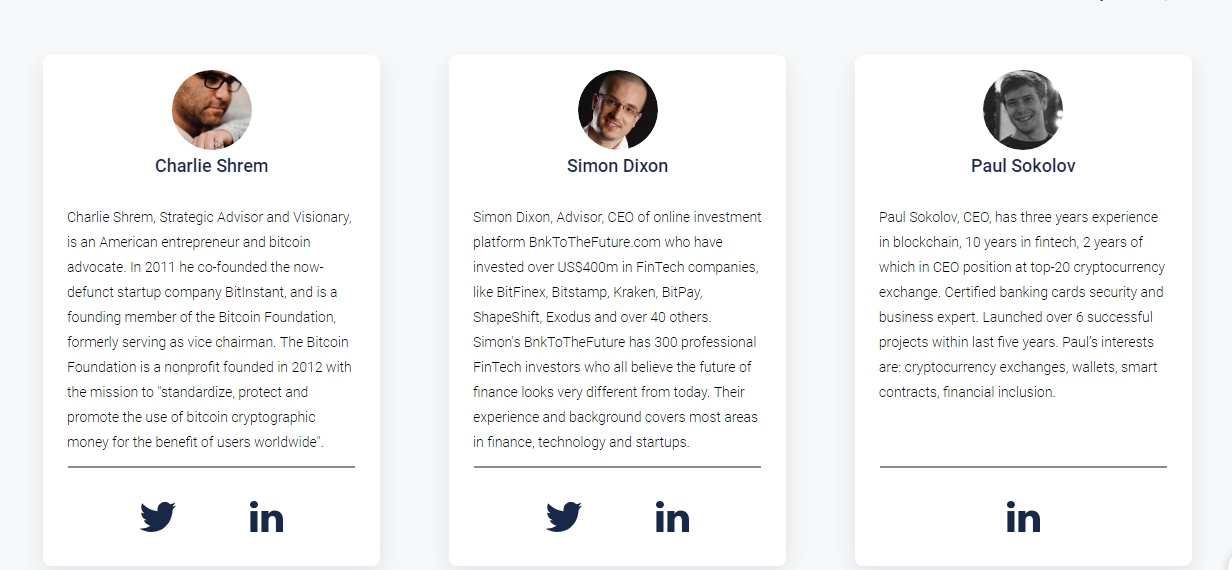The image size is (1232, 570).
Task: Click the Charlie Shrem name heading
Action: click(x=212, y=166)
